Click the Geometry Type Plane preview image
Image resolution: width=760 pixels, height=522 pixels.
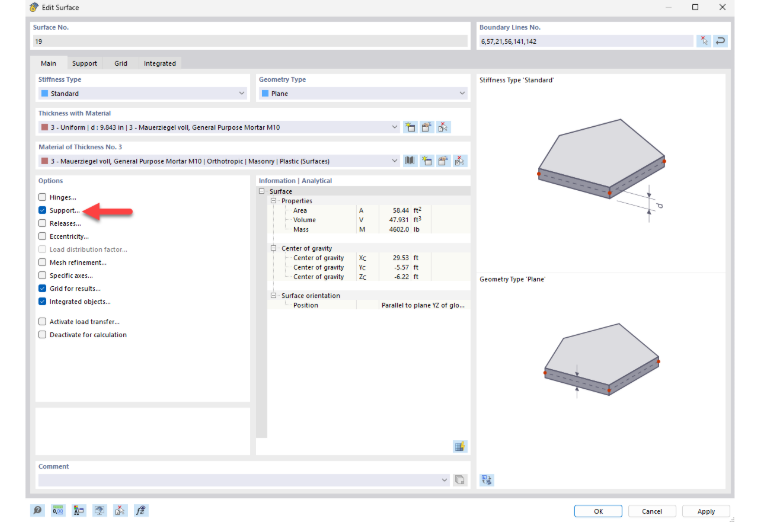pos(601,360)
